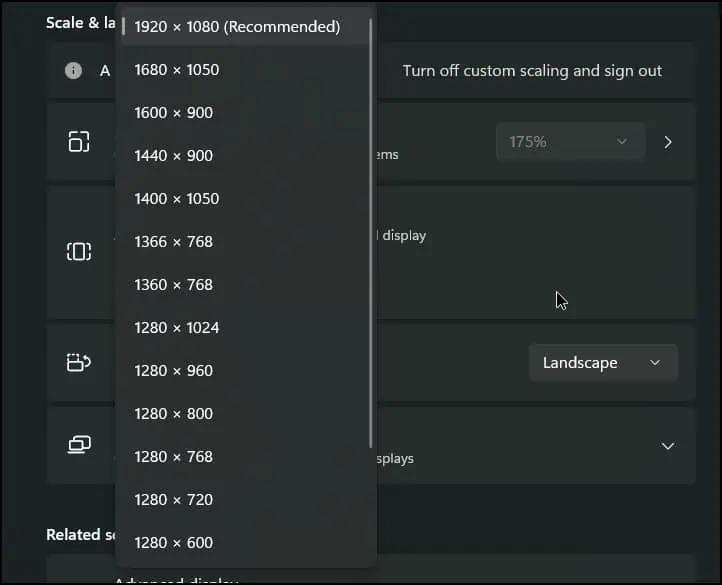Select the 1400 × 1050 option

point(177,199)
